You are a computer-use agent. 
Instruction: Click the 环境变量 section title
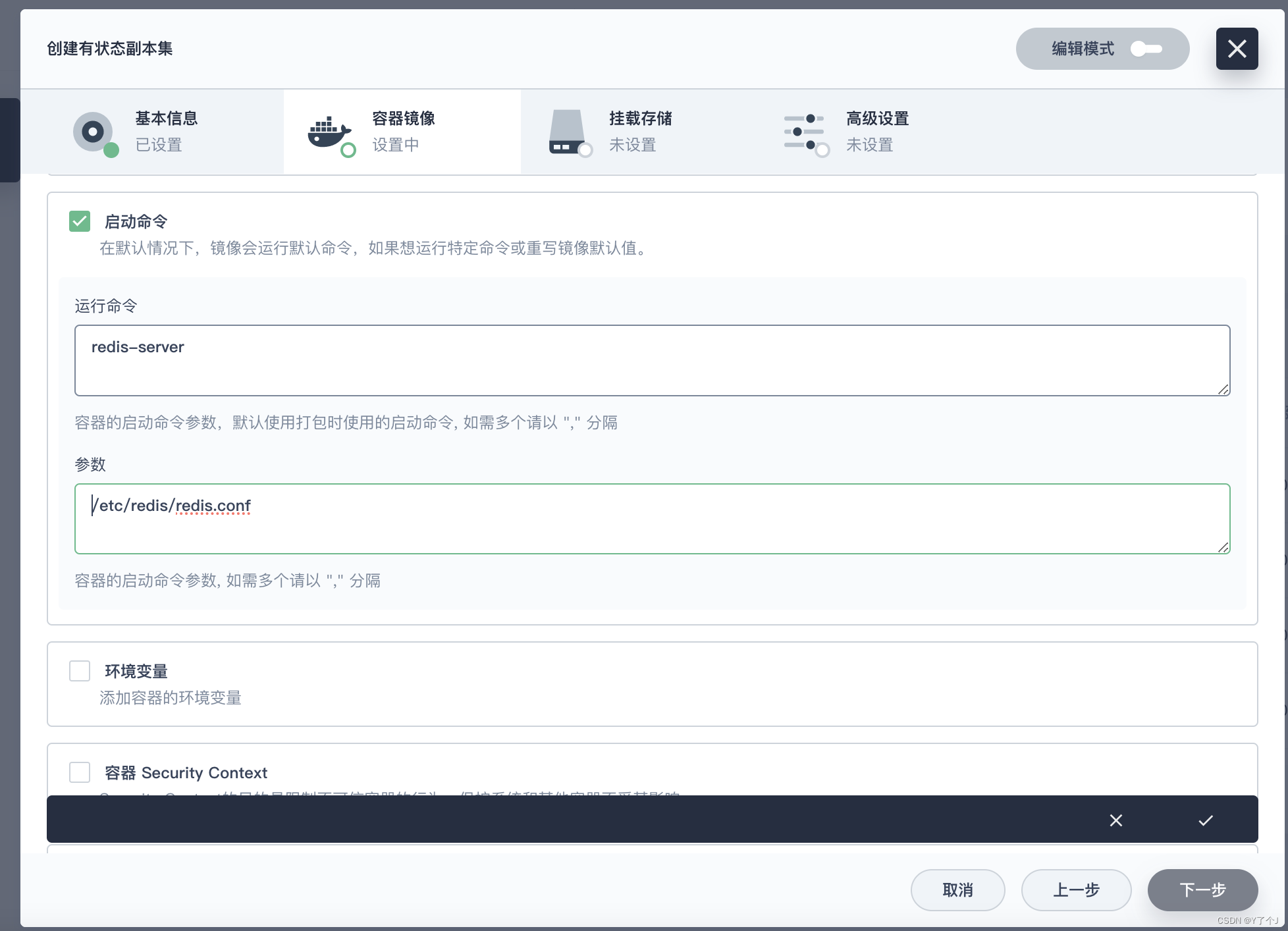[136, 672]
